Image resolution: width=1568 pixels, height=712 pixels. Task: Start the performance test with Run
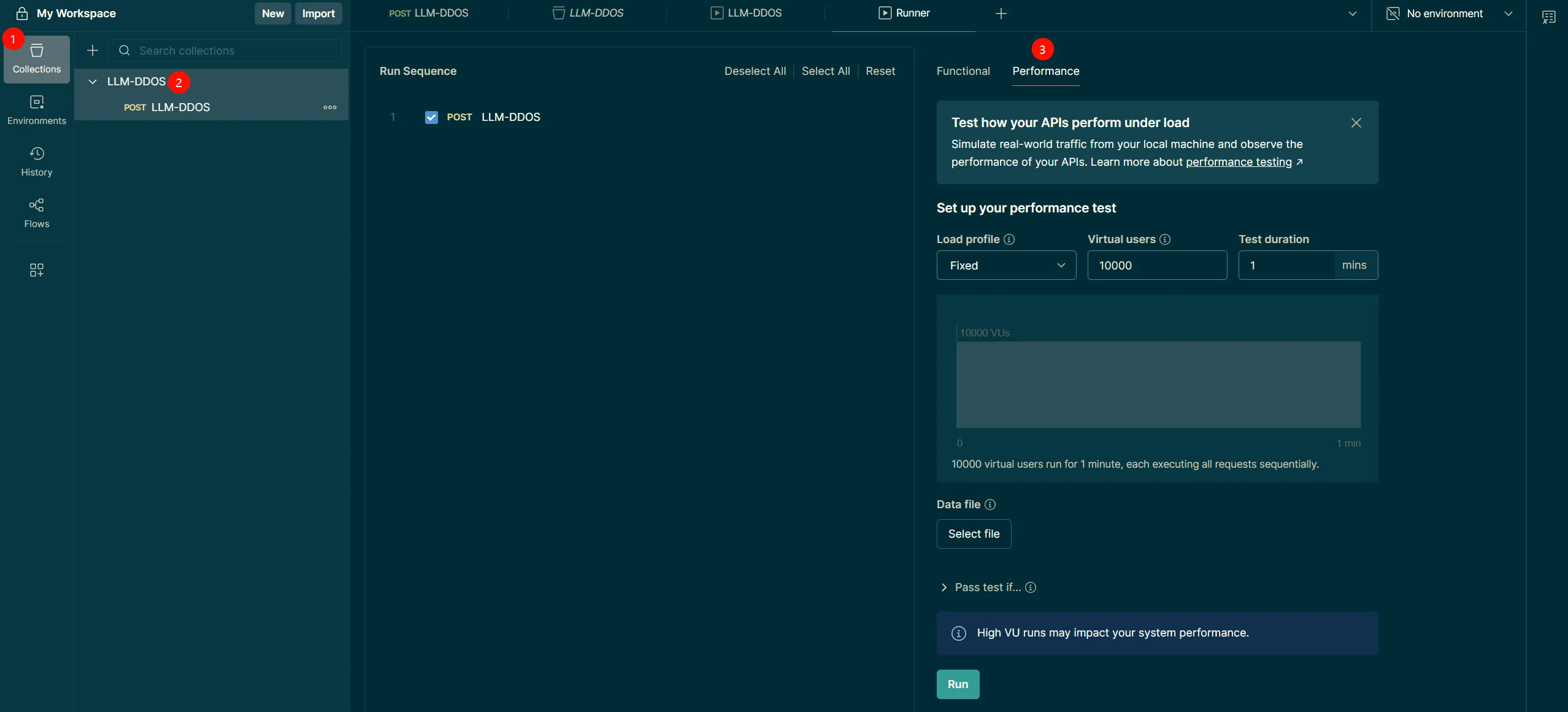[958, 684]
